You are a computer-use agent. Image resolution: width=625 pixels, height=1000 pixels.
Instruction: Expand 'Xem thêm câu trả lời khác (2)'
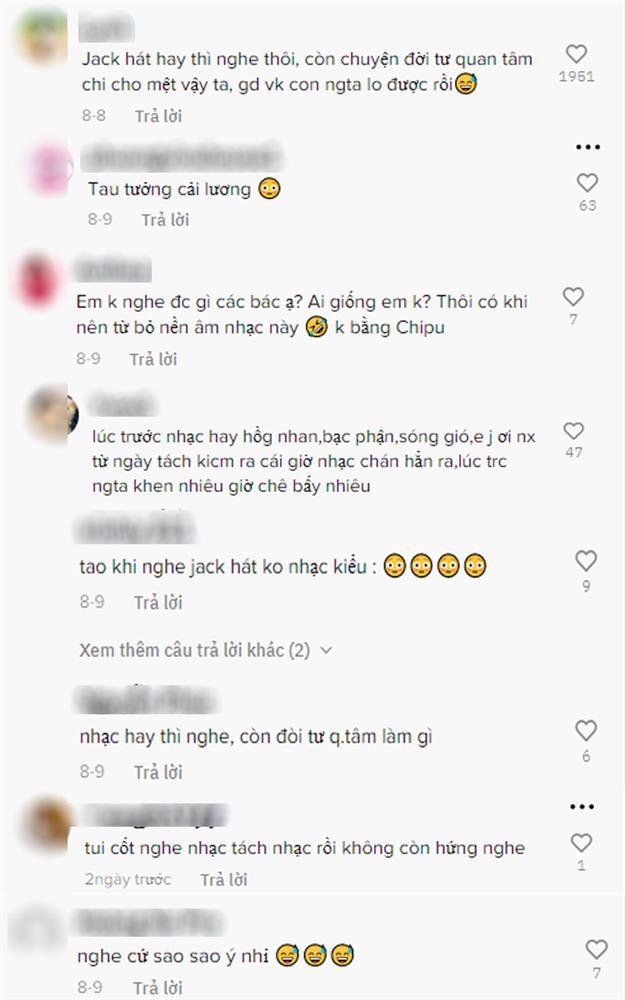click(205, 651)
